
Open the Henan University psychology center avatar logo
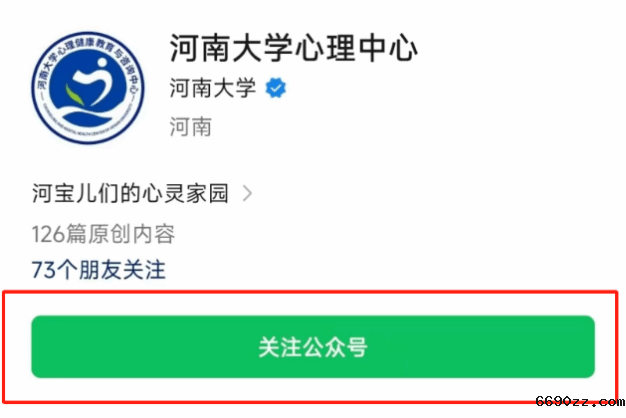(88, 88)
